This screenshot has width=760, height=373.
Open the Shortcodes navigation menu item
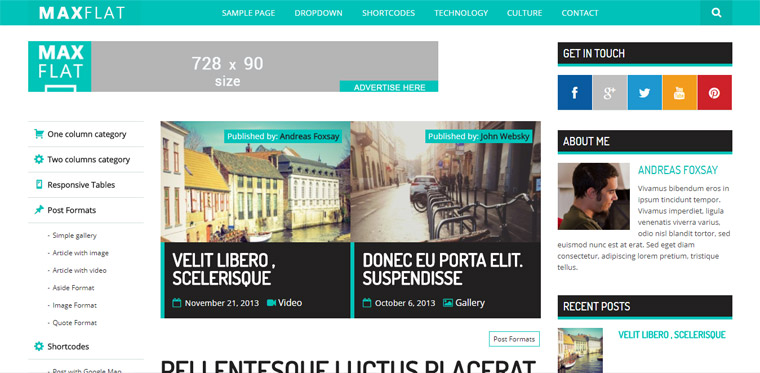click(x=388, y=13)
